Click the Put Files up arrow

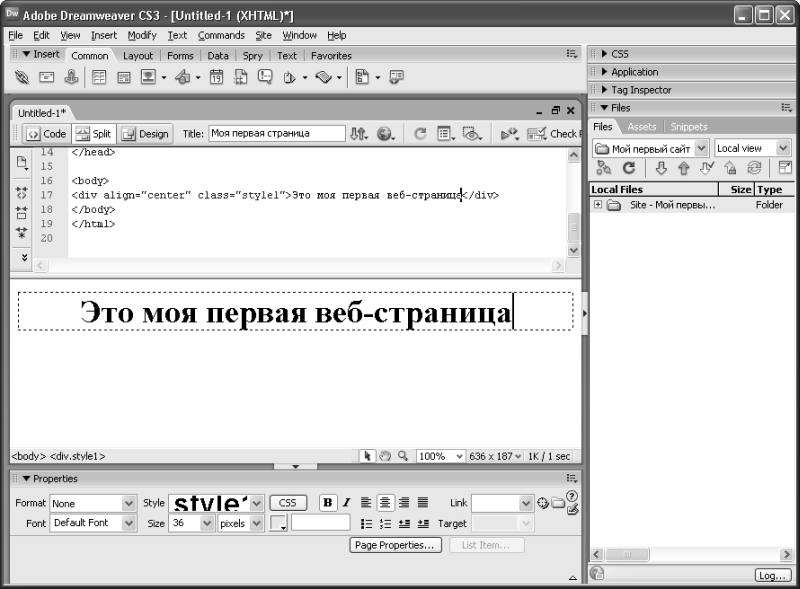pyautogui.click(x=684, y=168)
